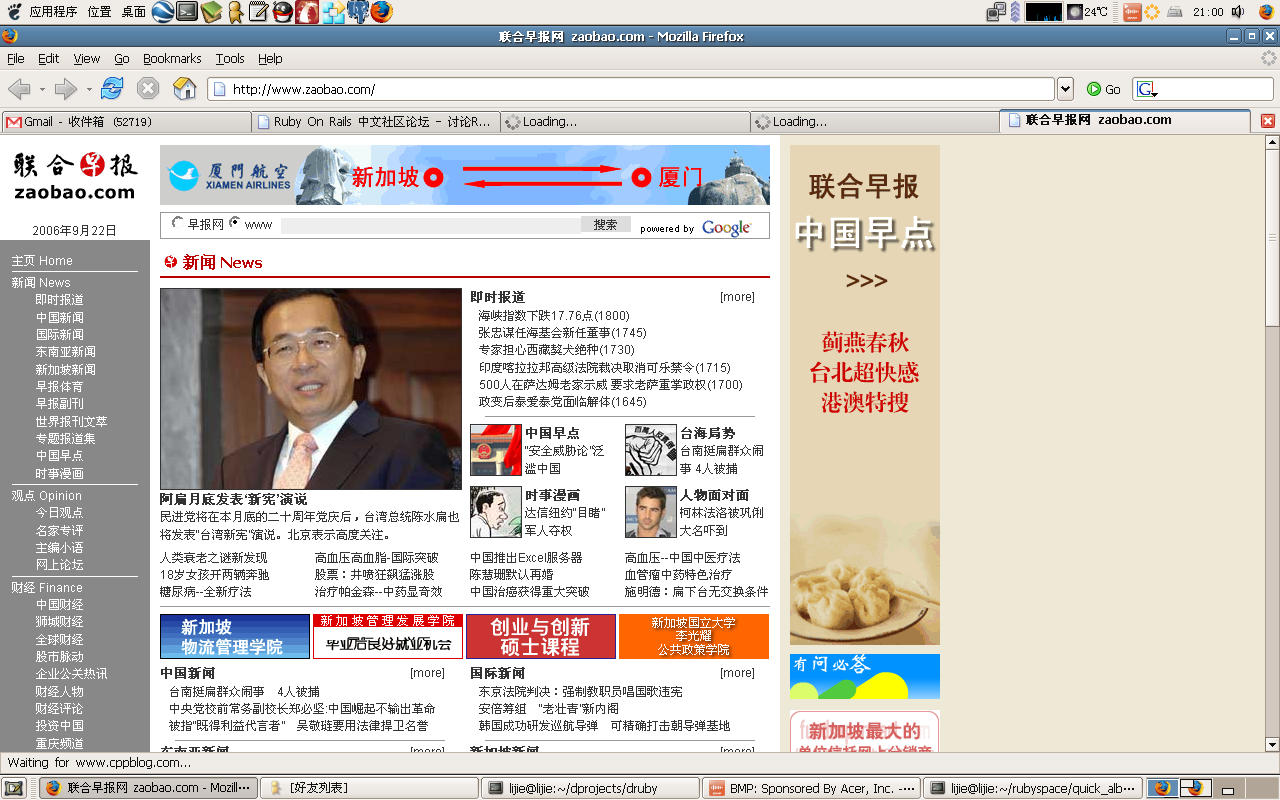The width and height of the screenshot is (1280, 800).
Task: Open the red Ruby launcher icon
Action: click(308, 12)
